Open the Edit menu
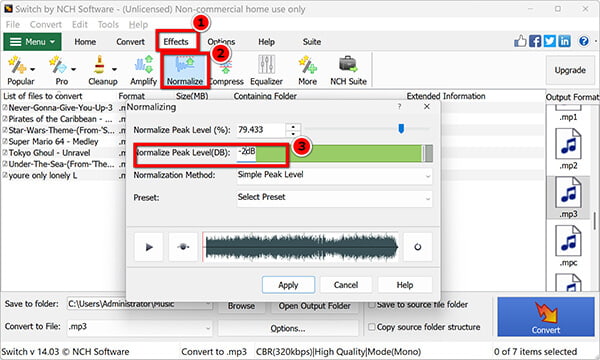The width and height of the screenshot is (600, 360). 80,24
